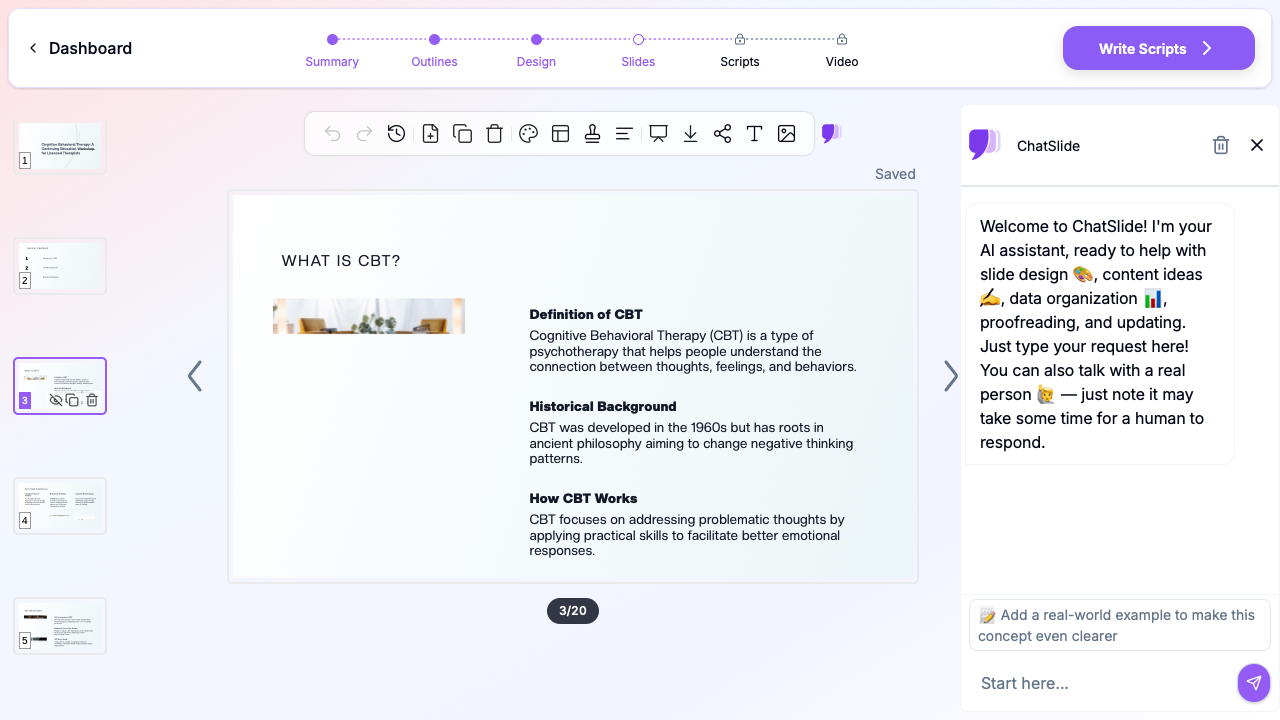Toggle the ChatSlide assistant panel from toolbar

point(831,134)
